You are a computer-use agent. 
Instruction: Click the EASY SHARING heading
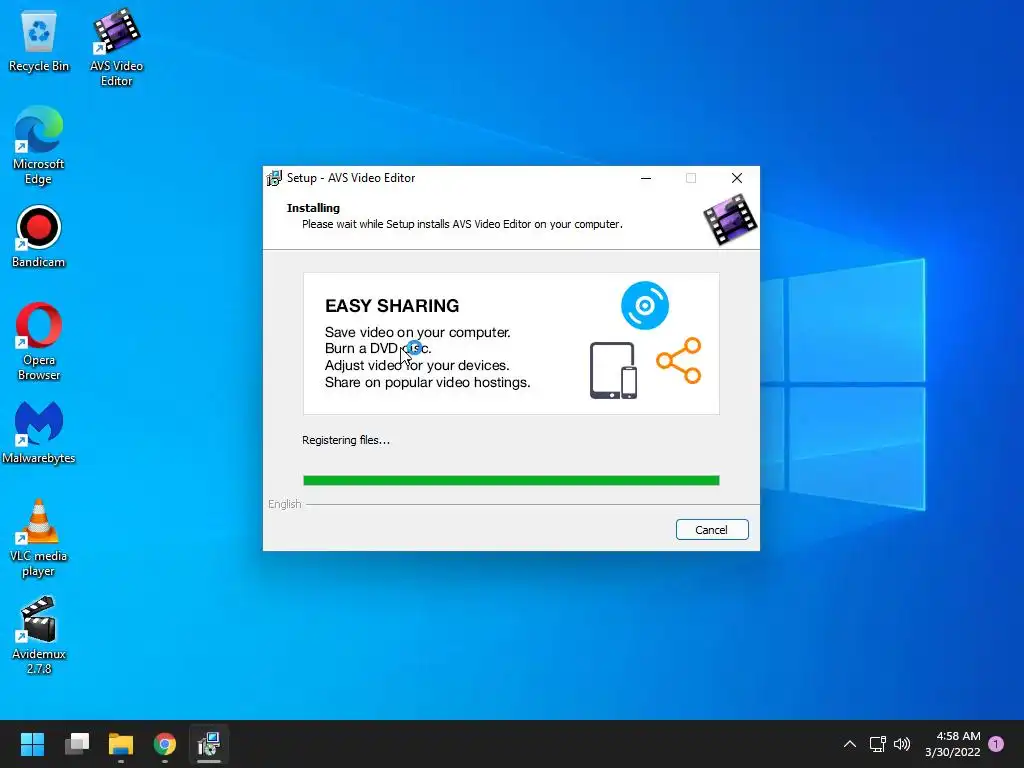(x=392, y=306)
